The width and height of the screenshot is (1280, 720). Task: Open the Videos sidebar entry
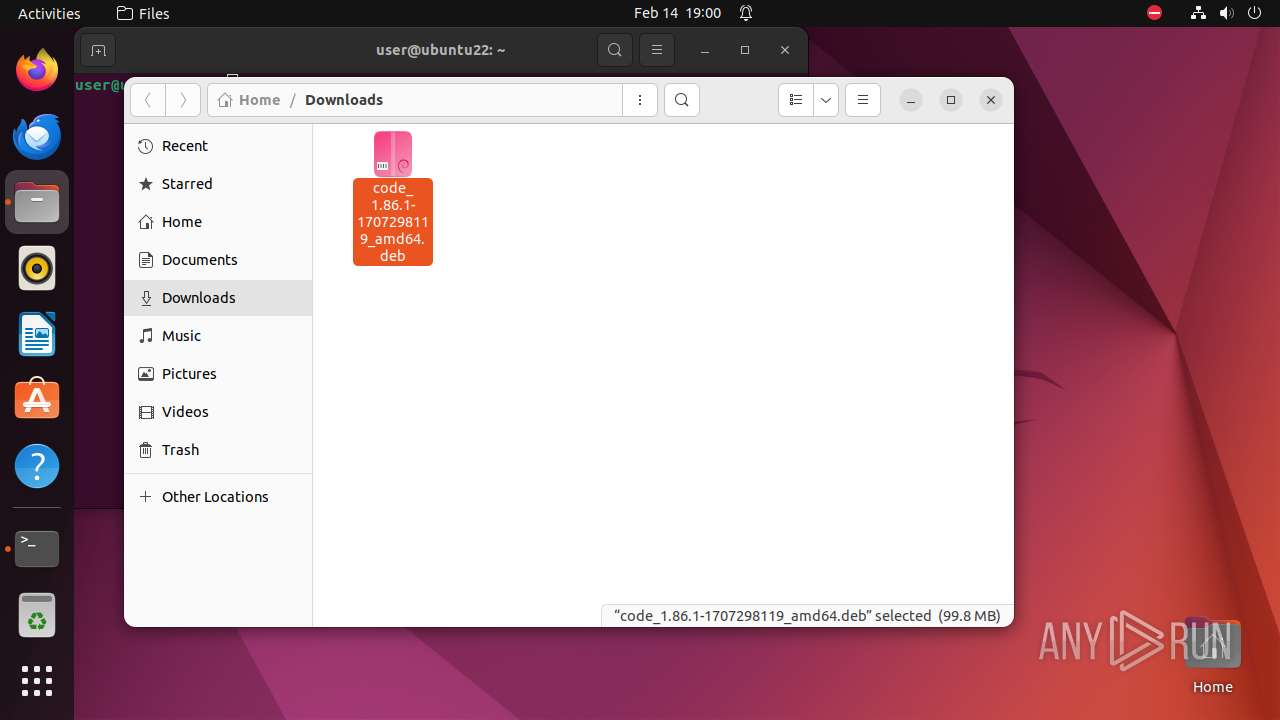[218, 412]
